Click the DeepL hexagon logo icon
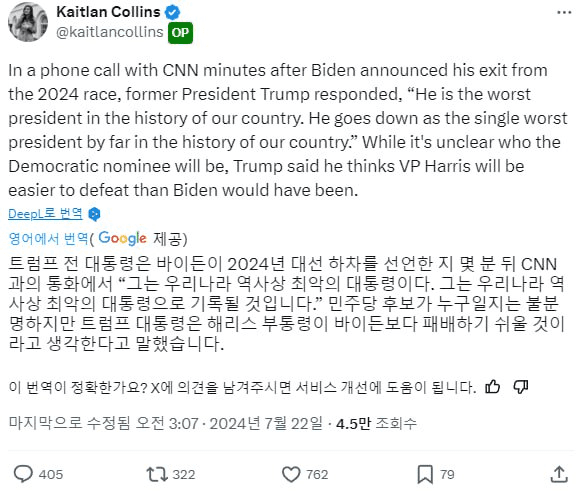 94,214
